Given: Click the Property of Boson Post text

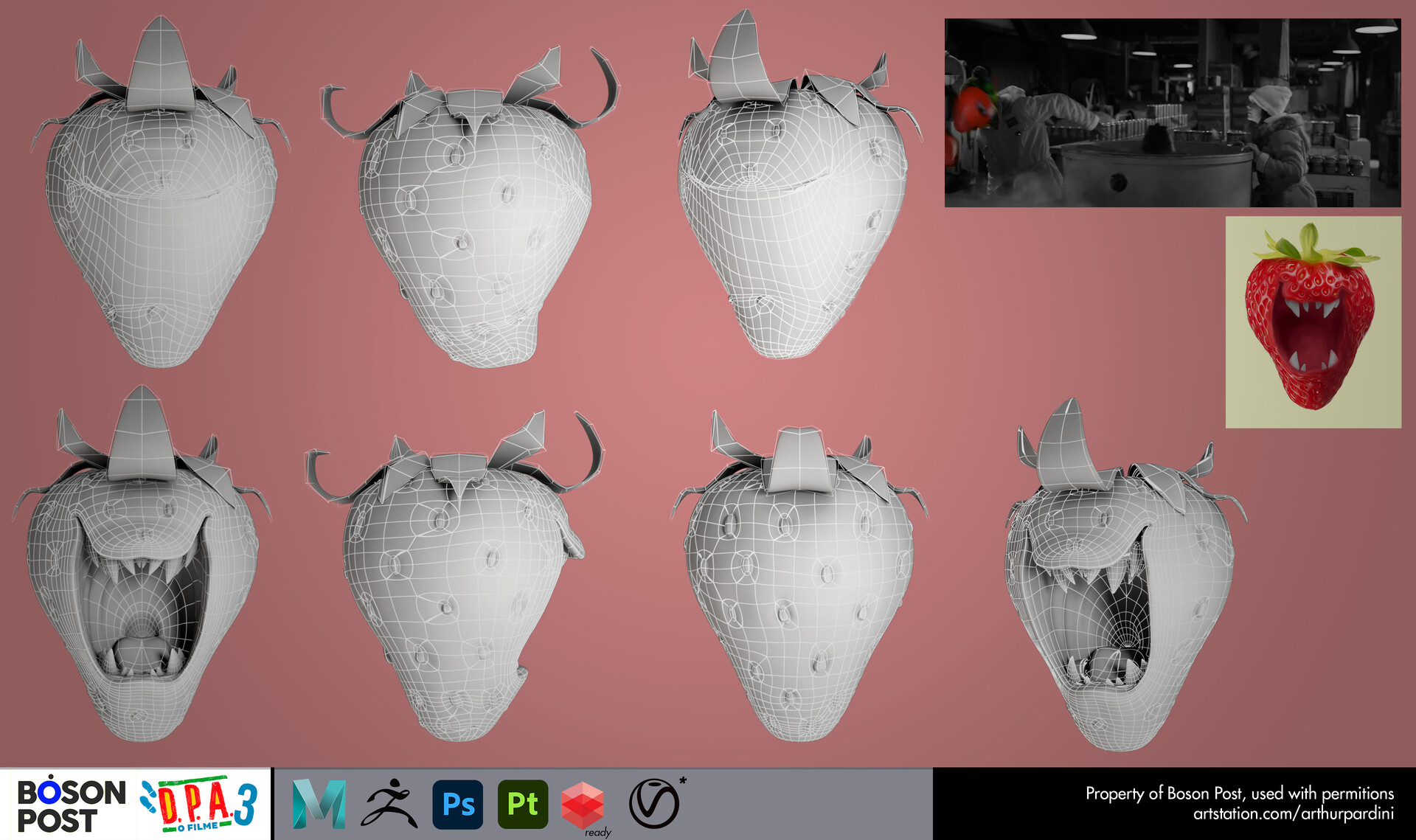Looking at the screenshot, I should point(1239,794).
